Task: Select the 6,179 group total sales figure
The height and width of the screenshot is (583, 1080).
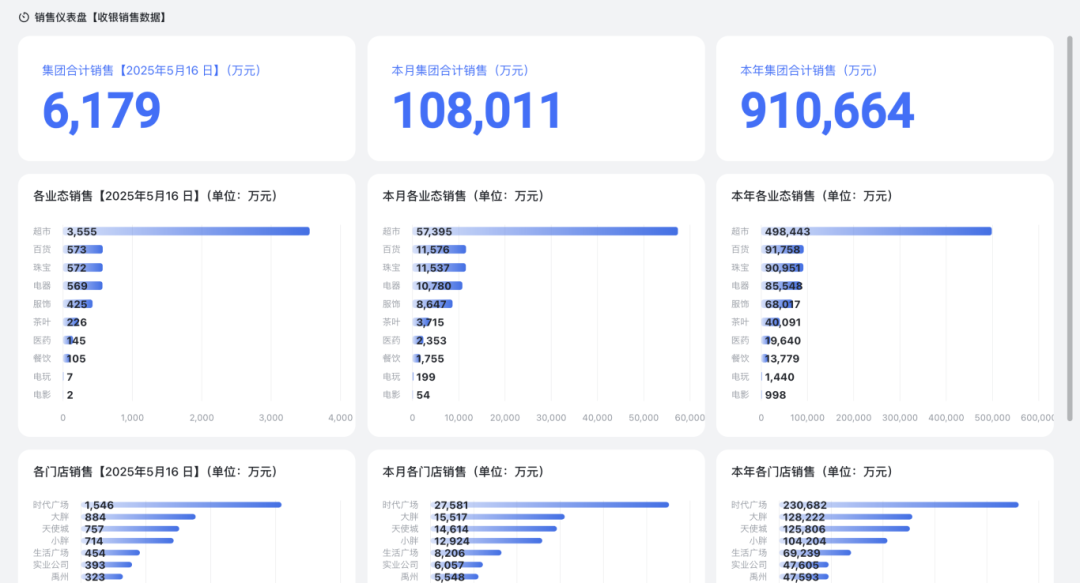Action: [101, 111]
